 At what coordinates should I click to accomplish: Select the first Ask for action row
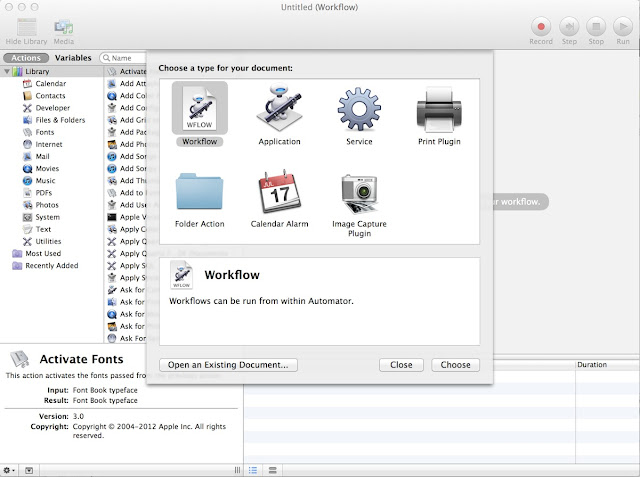click(x=126, y=290)
